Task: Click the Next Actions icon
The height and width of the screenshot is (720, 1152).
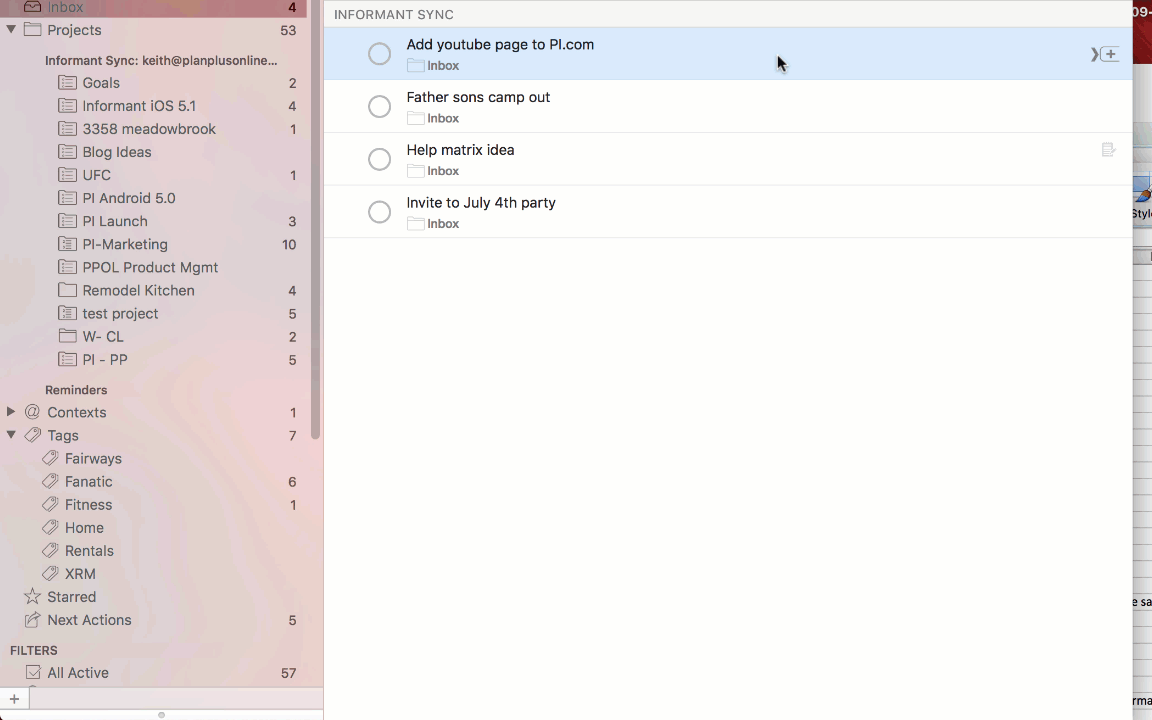Action: pos(32,620)
